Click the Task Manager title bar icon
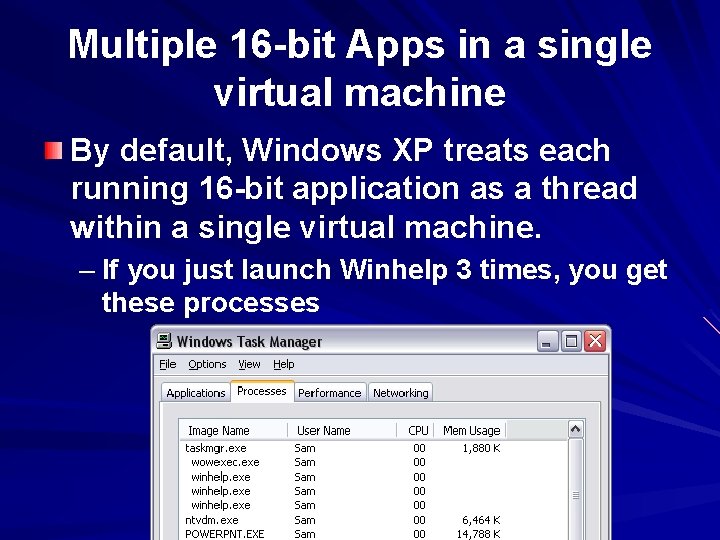The image size is (720, 540). click(x=164, y=341)
